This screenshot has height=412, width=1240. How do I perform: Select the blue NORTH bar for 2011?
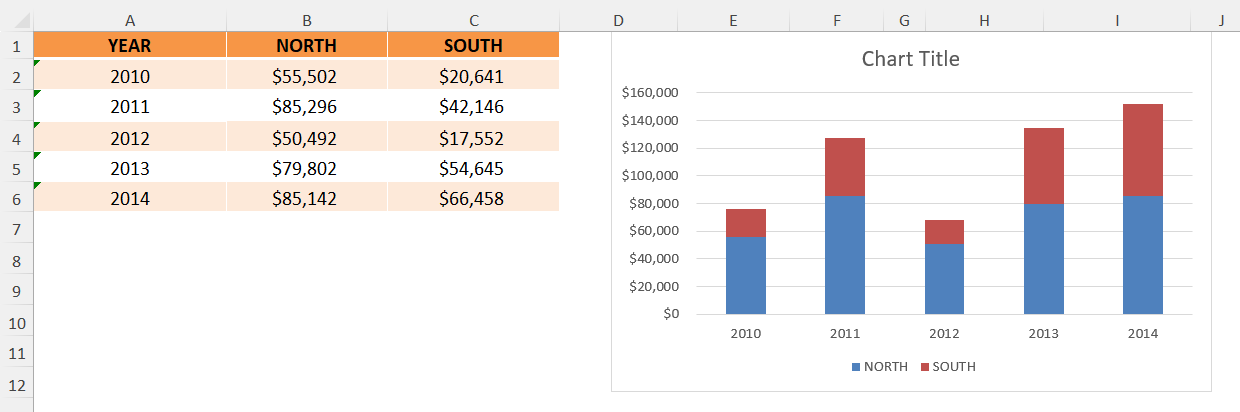pos(845,255)
